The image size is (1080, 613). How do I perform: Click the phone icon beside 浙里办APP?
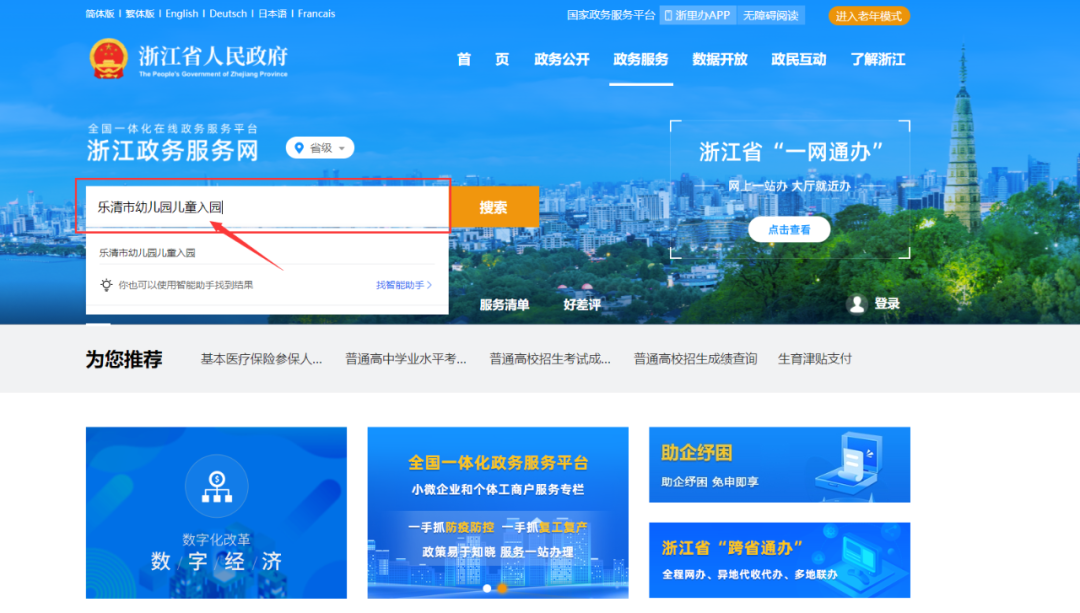[667, 15]
